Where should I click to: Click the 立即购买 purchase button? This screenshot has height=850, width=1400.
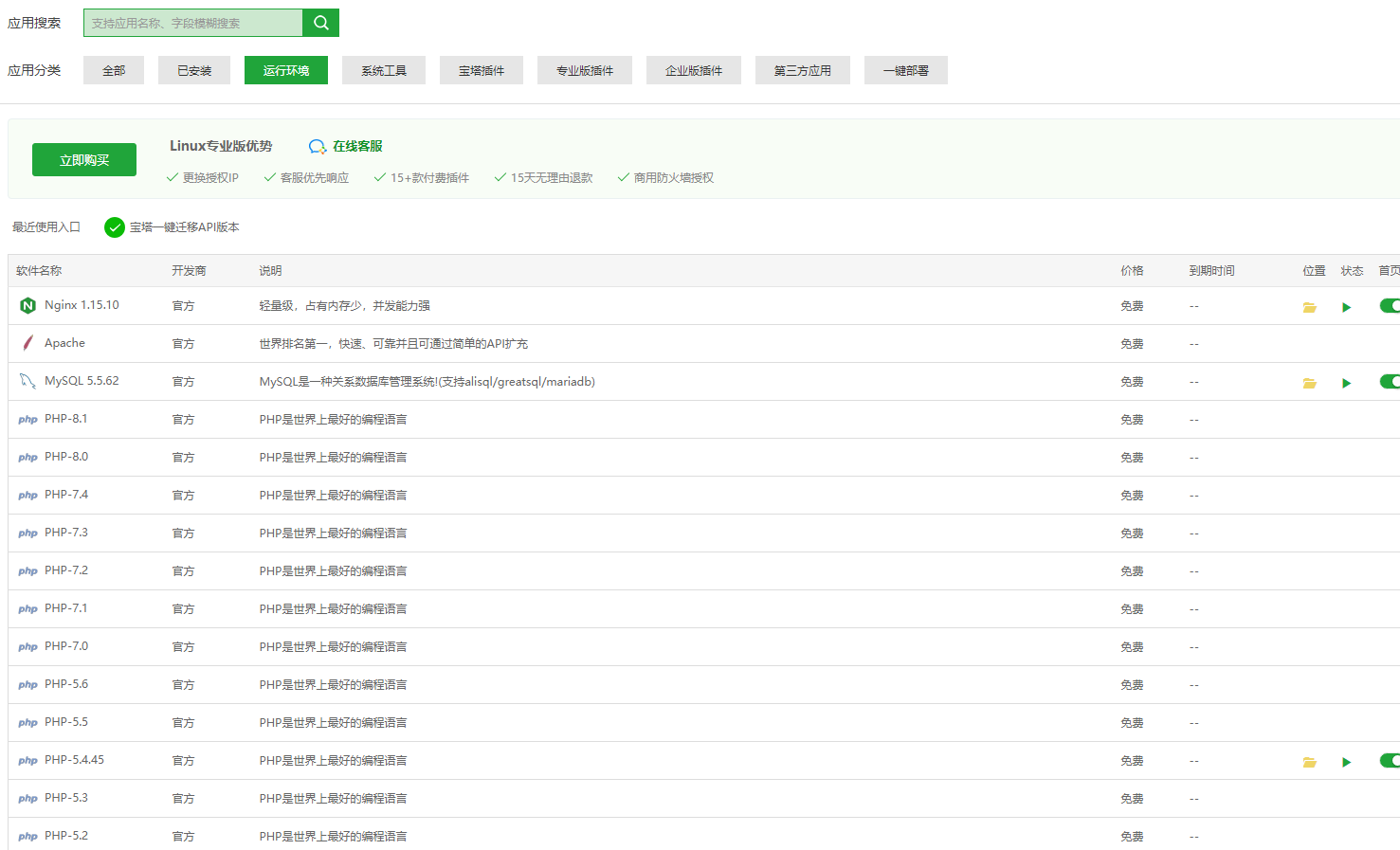point(83,158)
